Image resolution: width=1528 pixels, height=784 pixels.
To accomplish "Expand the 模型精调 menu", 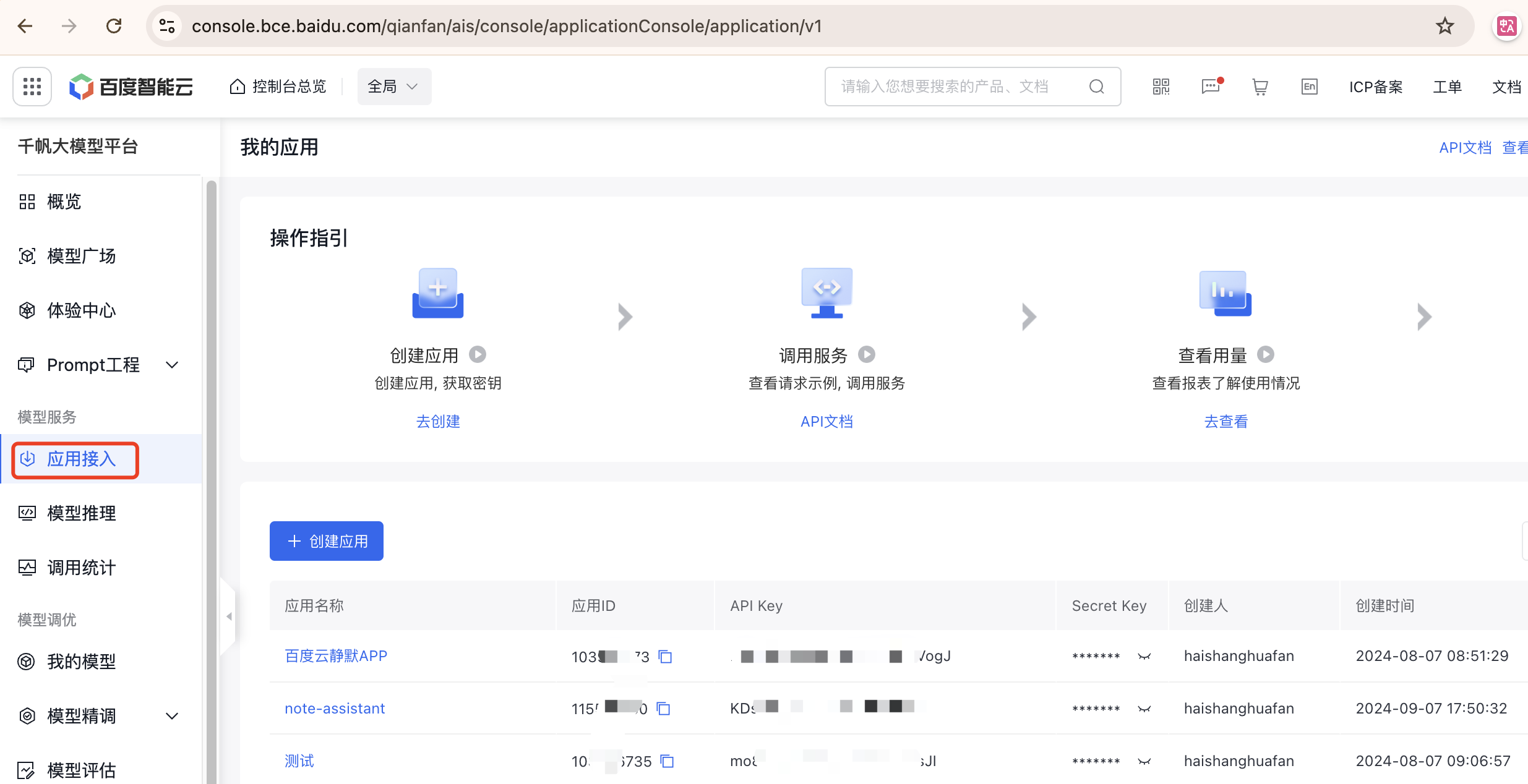I will [x=173, y=716].
